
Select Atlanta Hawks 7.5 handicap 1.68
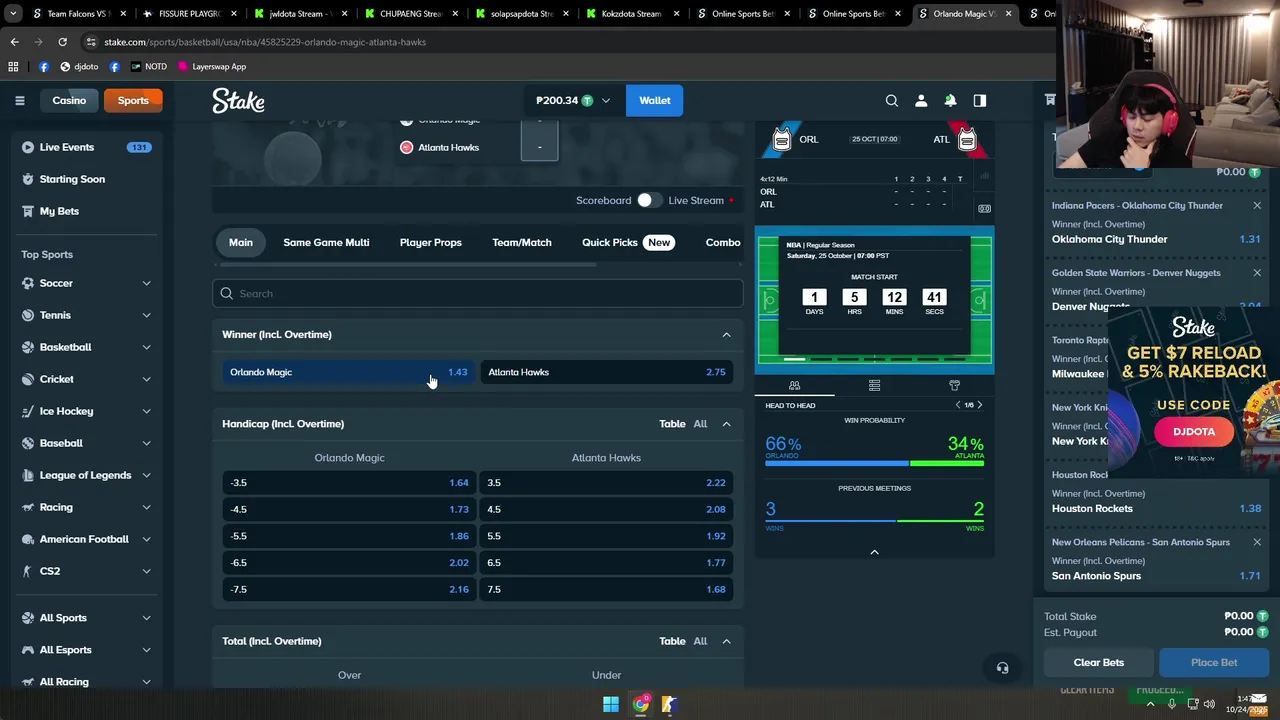pyautogui.click(x=607, y=590)
